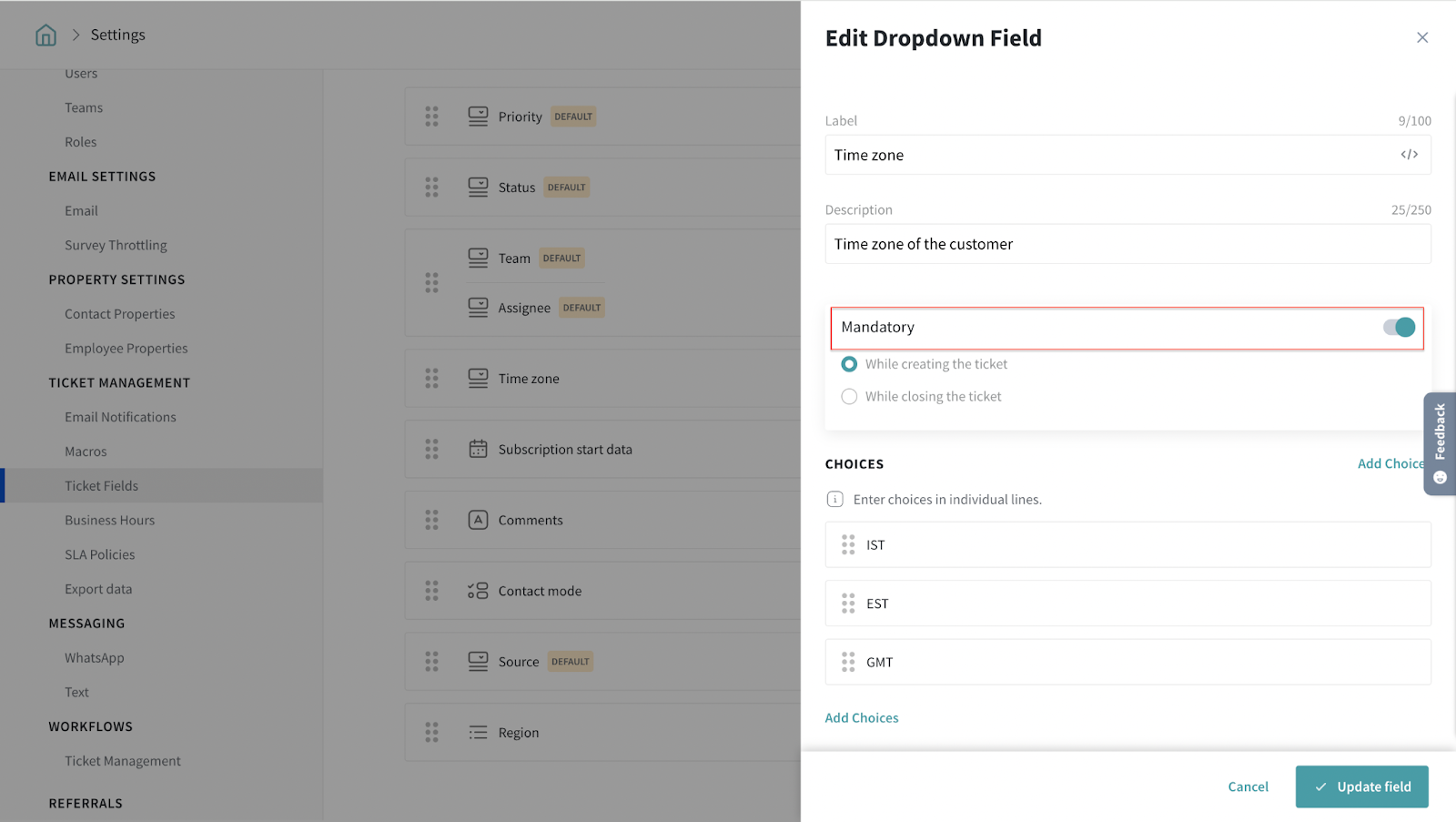Click the Add Choices link below GMT
The width and height of the screenshot is (1456, 822).
pyautogui.click(x=861, y=718)
